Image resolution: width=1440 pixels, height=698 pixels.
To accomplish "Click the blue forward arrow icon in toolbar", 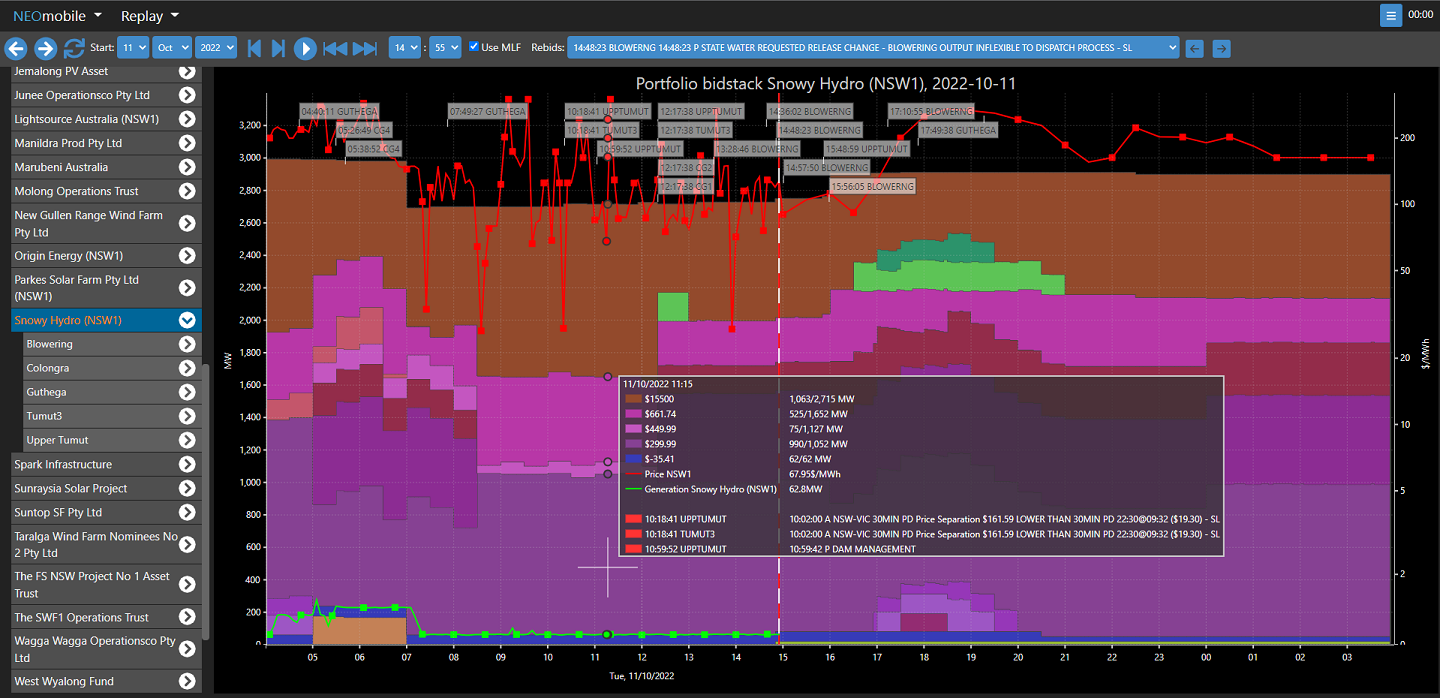I will (x=45, y=48).
